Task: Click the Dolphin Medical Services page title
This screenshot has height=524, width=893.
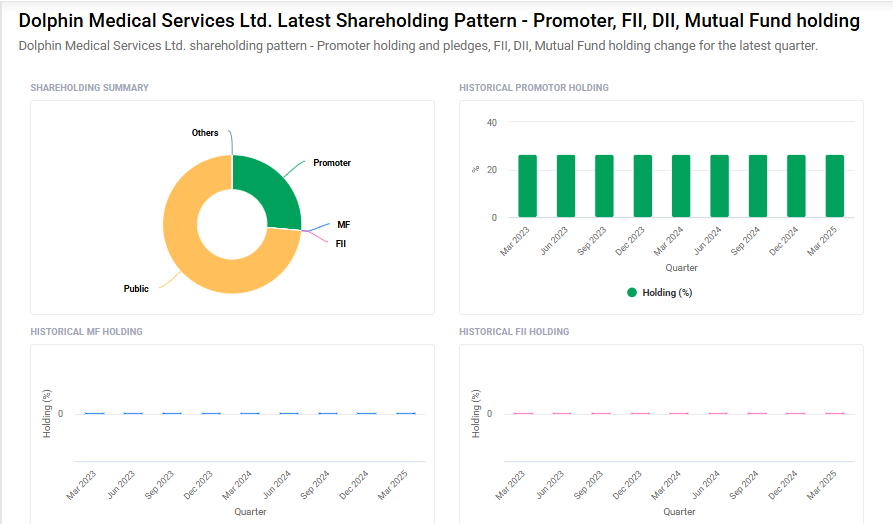Action: tap(439, 21)
